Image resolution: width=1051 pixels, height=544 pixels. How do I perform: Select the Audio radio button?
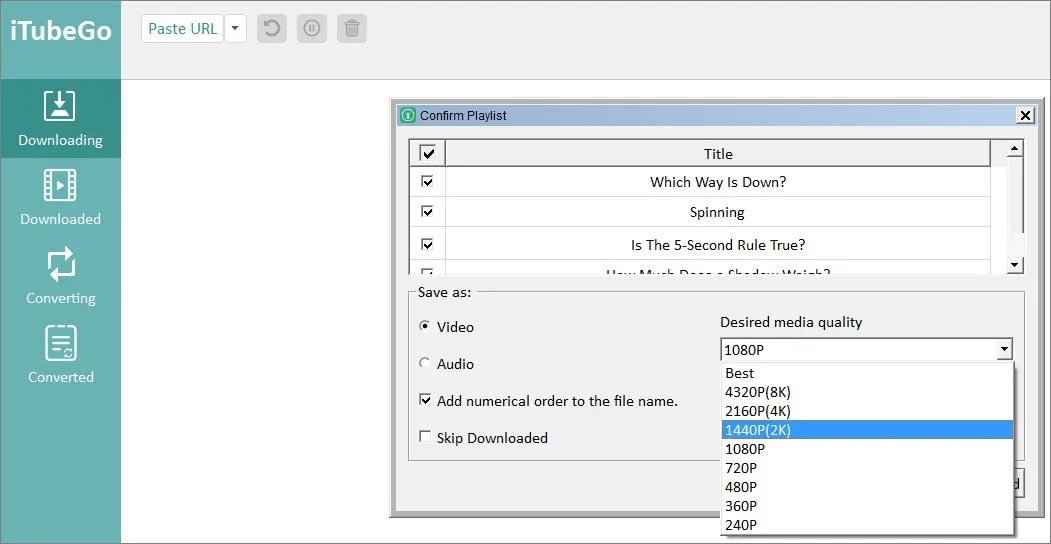pyautogui.click(x=425, y=364)
